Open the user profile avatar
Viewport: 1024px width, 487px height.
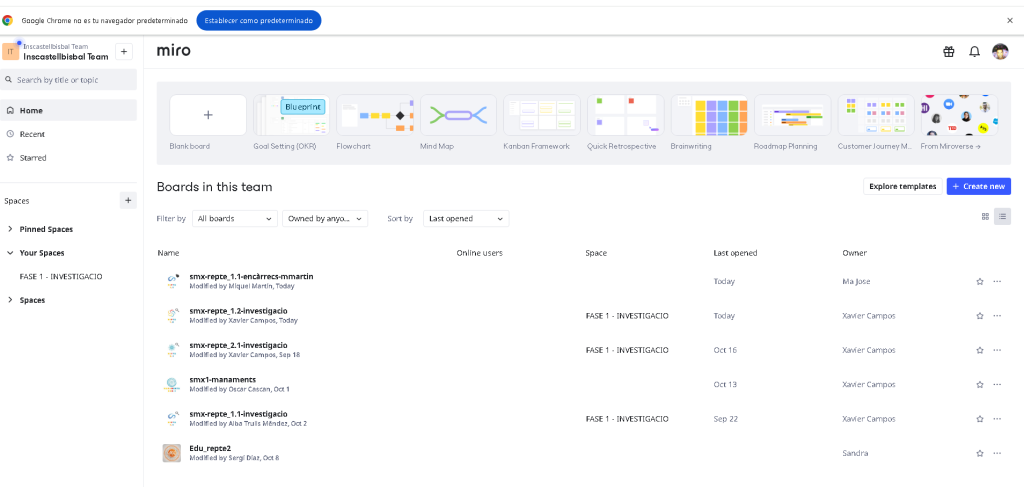point(1000,52)
